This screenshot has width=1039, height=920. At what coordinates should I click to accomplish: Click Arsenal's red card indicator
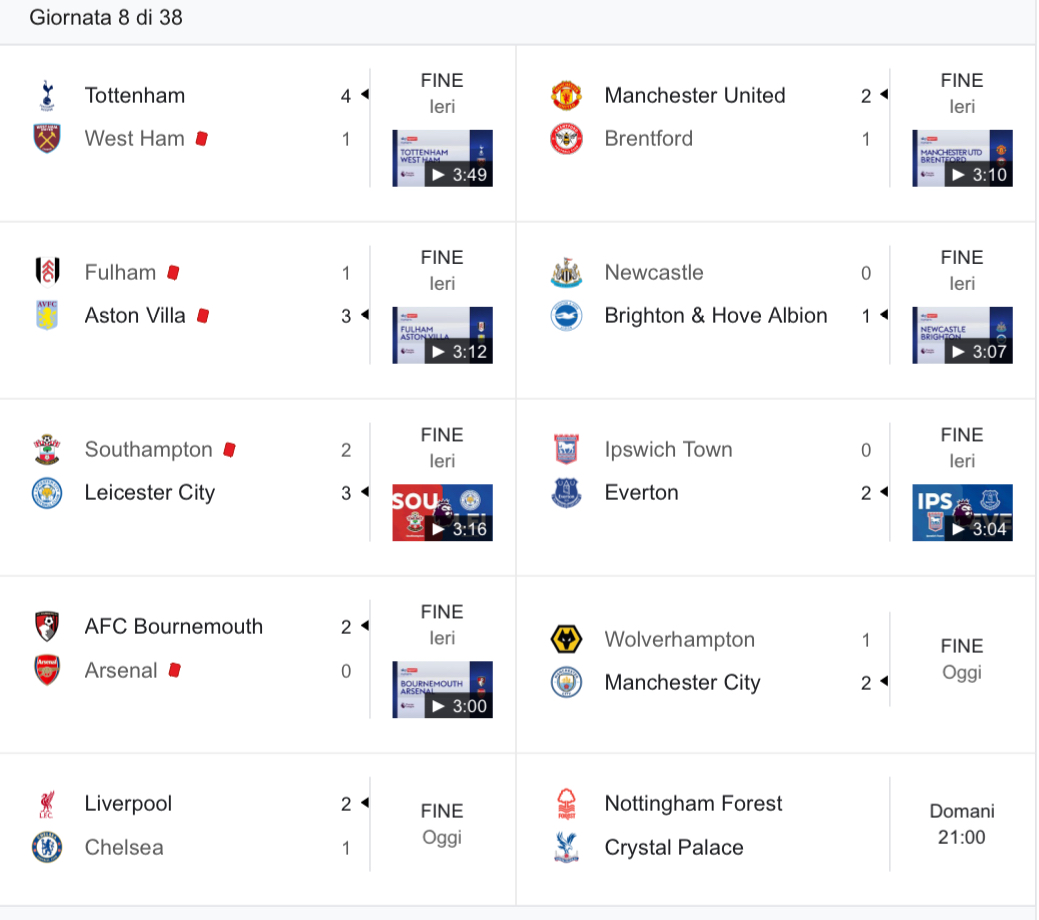(x=175, y=670)
